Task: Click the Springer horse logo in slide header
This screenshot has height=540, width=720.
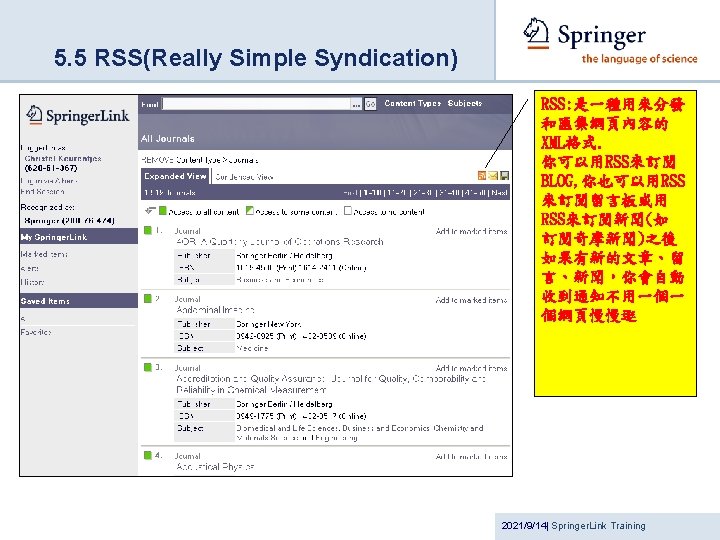Action: pos(536,33)
